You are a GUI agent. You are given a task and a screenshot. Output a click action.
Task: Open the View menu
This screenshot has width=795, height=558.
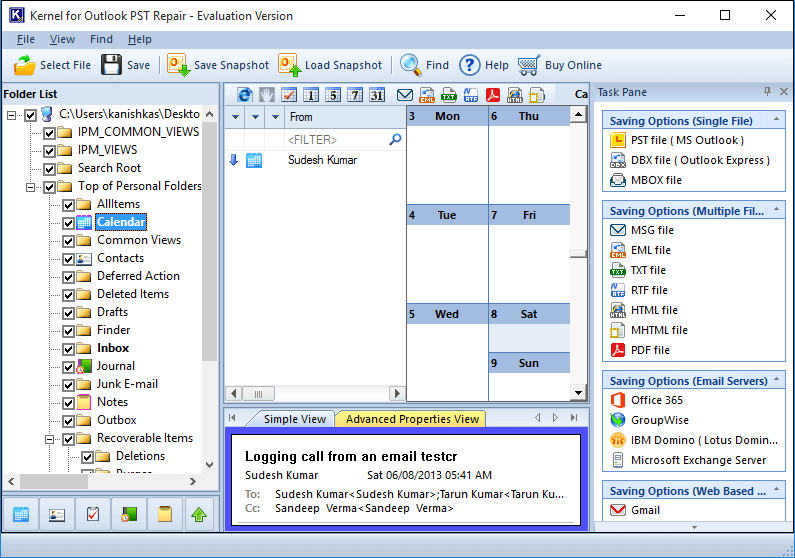(62, 39)
